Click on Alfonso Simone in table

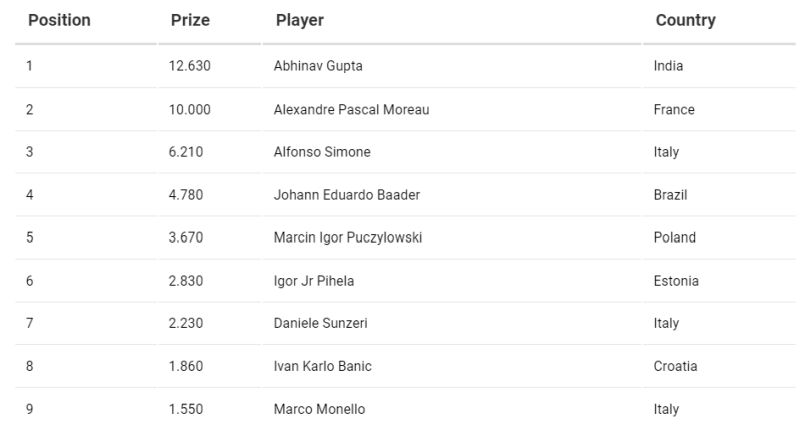[x=322, y=152]
